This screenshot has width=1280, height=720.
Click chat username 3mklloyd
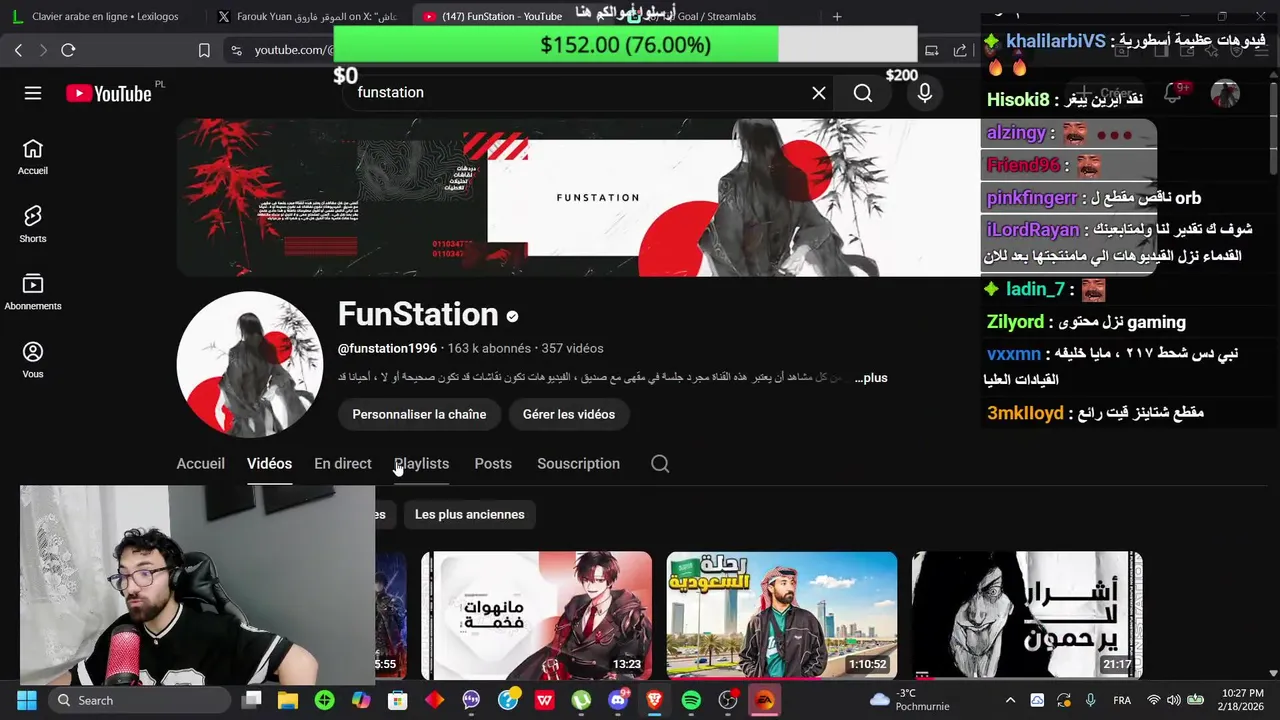click(1025, 413)
